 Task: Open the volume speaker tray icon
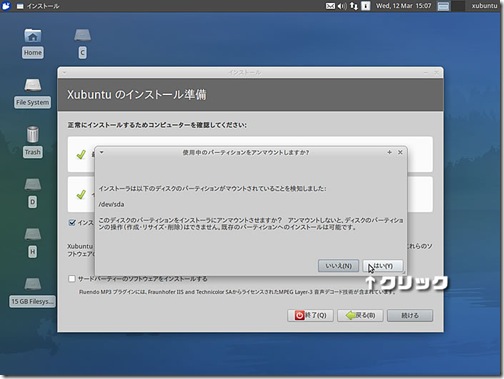342,6
